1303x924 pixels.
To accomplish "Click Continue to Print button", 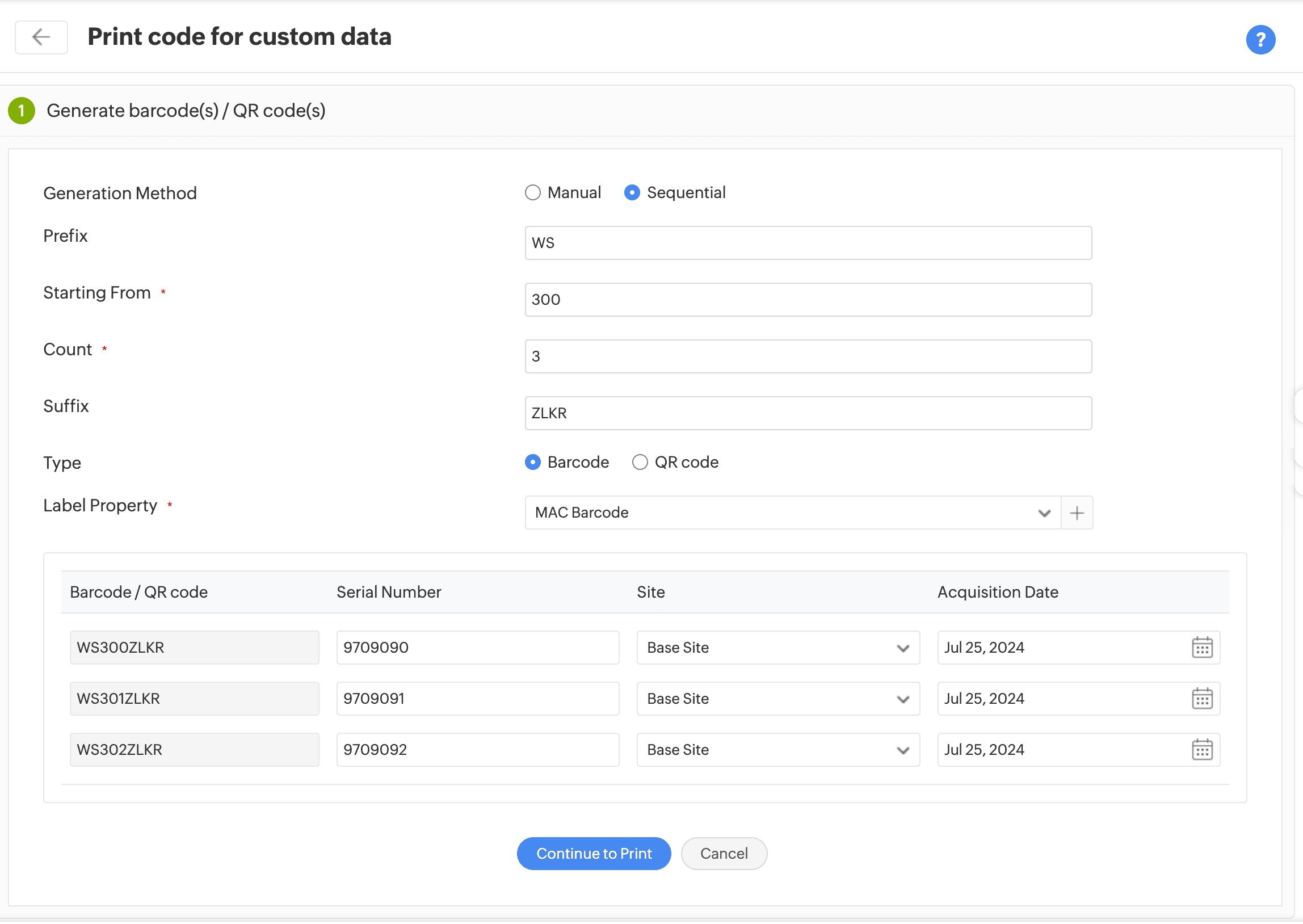I will pyautogui.click(x=593, y=854).
